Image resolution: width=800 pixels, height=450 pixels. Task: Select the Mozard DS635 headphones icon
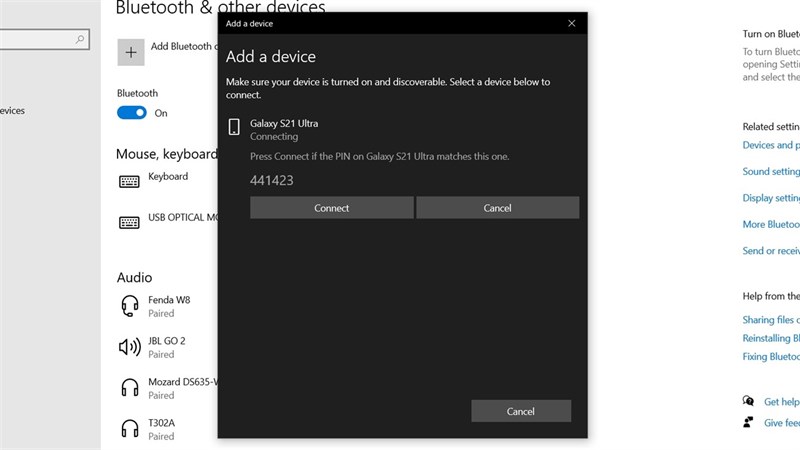[130, 388]
